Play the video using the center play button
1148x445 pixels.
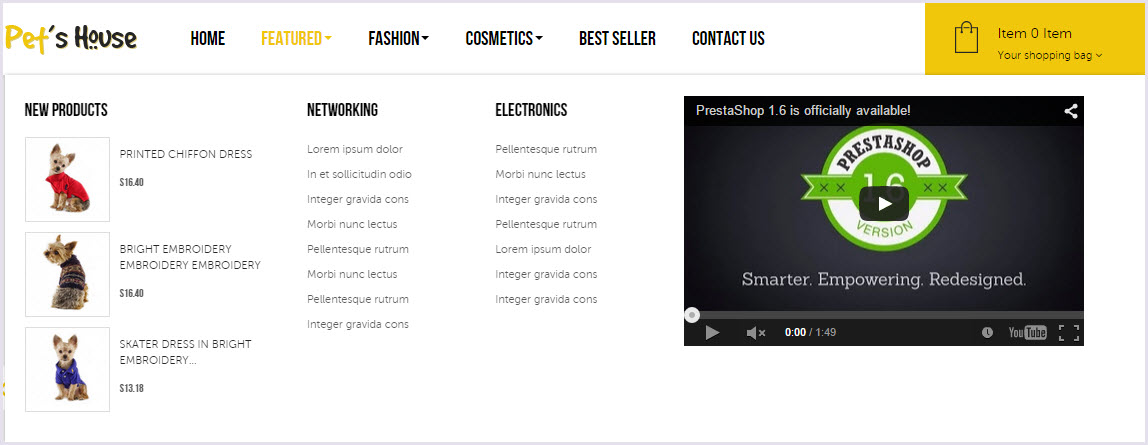pos(884,203)
